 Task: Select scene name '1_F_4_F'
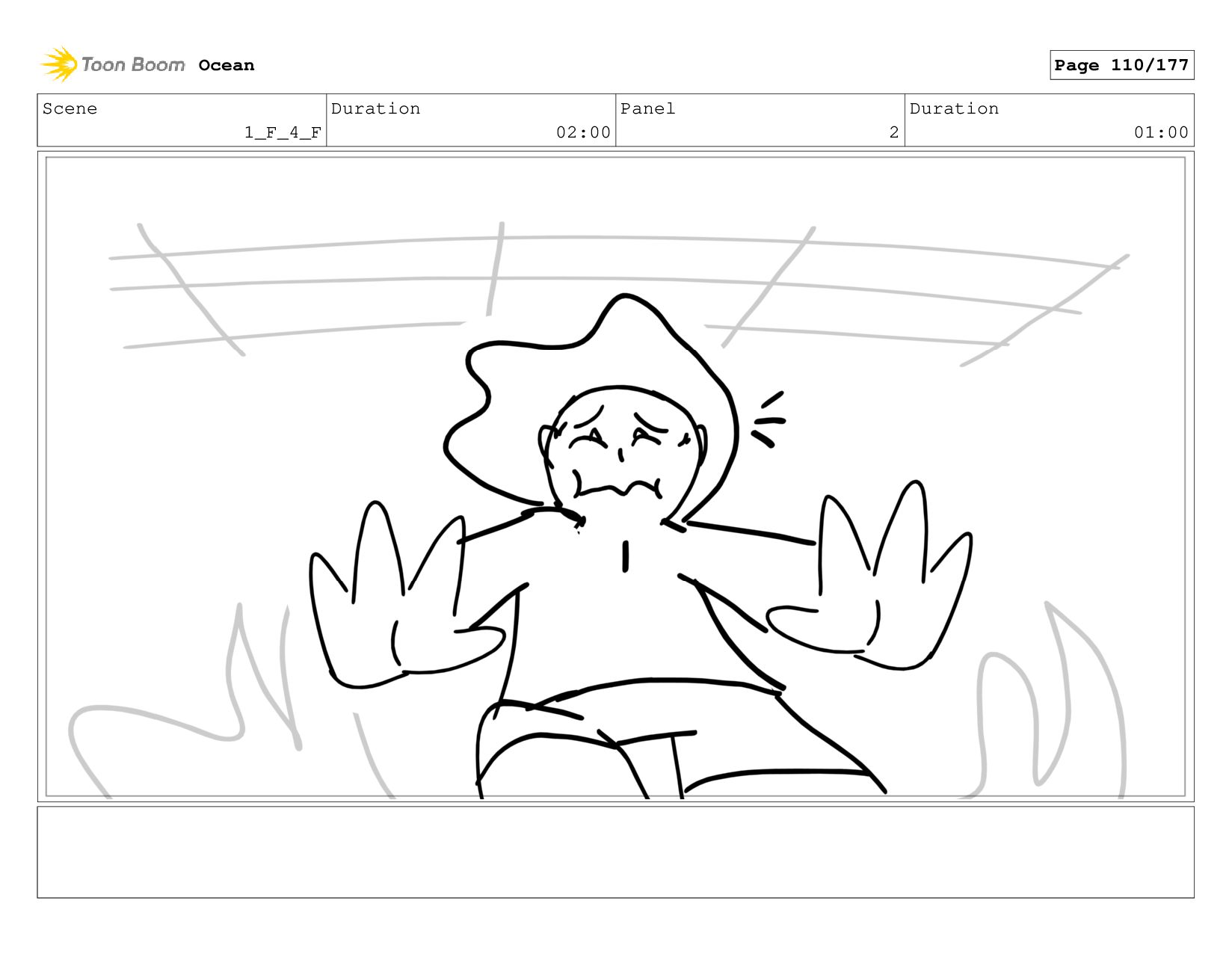pyautogui.click(x=283, y=132)
